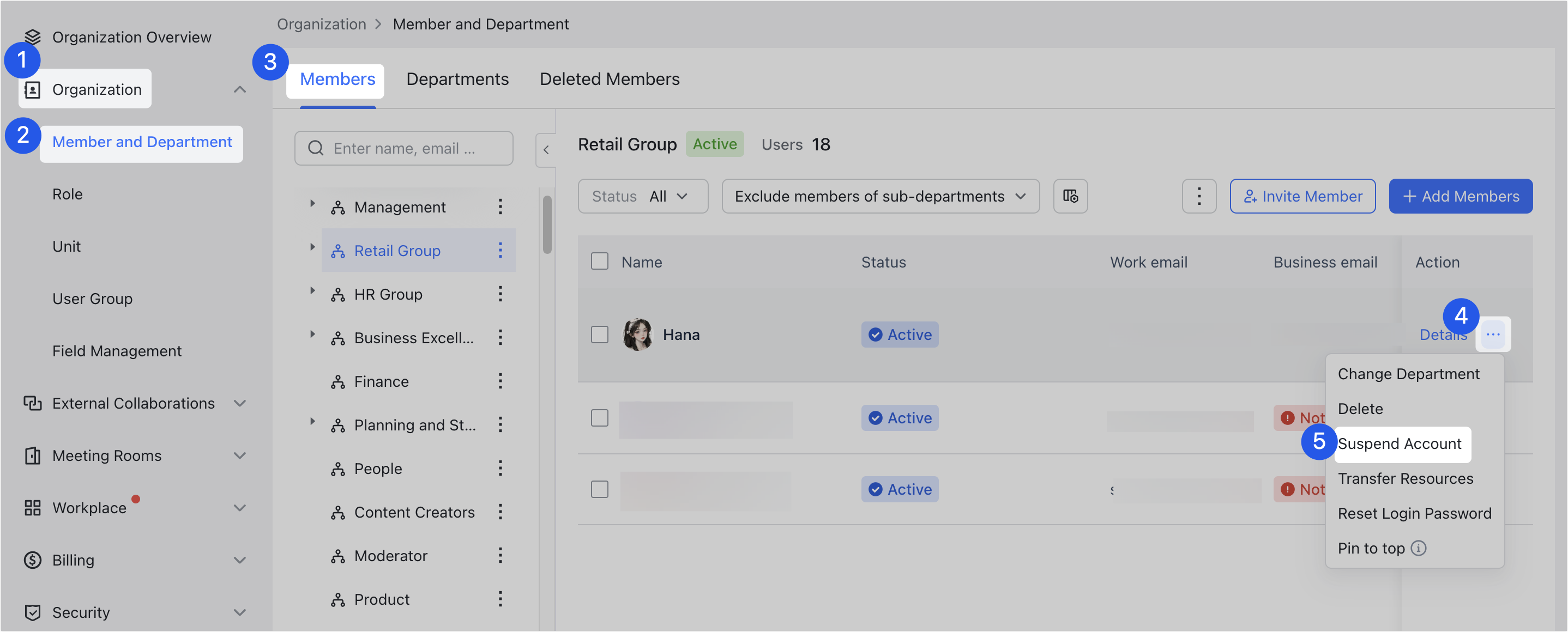
Task: Check the checkbox on the second member row
Action: [x=599, y=418]
